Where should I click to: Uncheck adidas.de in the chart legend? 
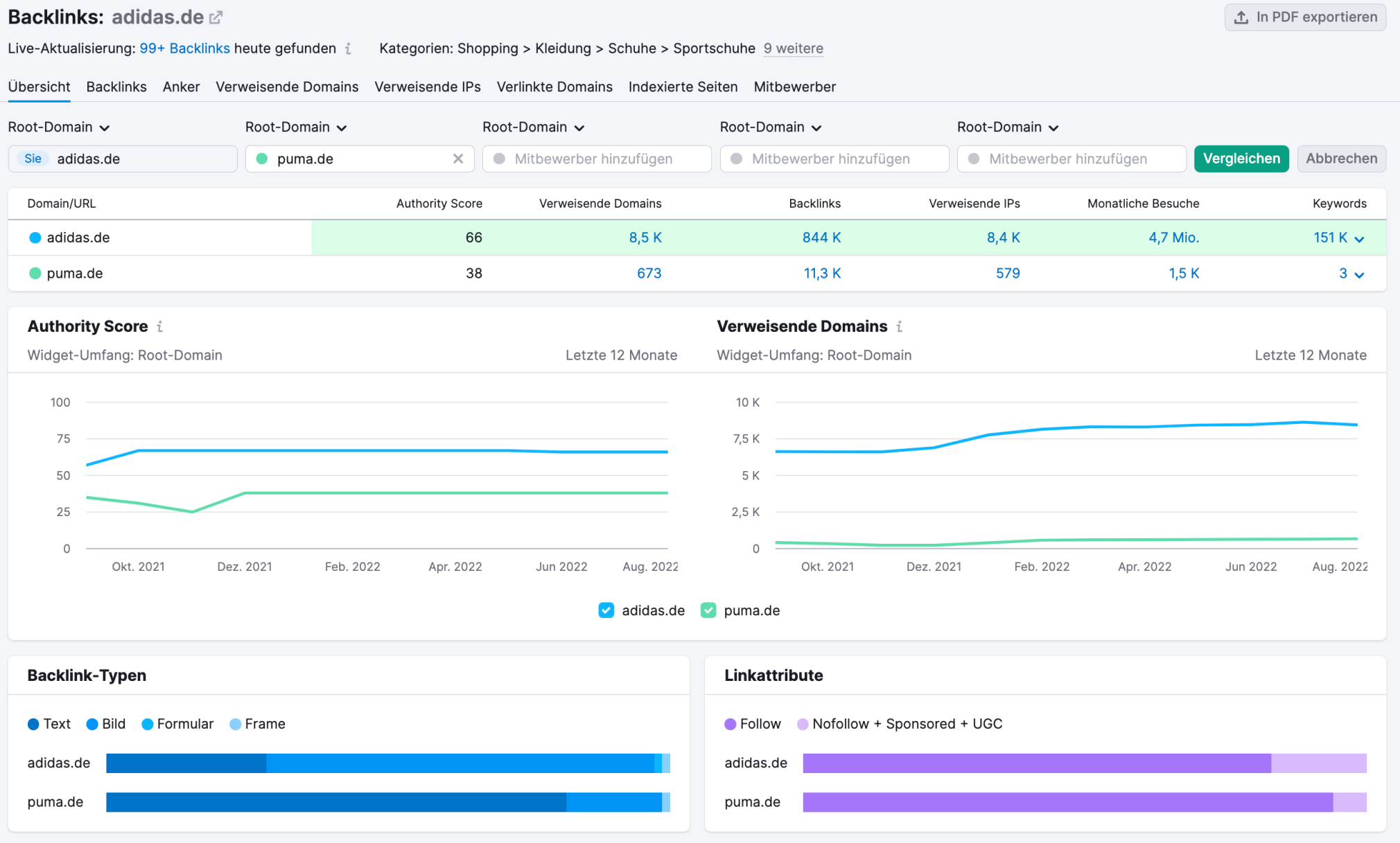(x=606, y=610)
